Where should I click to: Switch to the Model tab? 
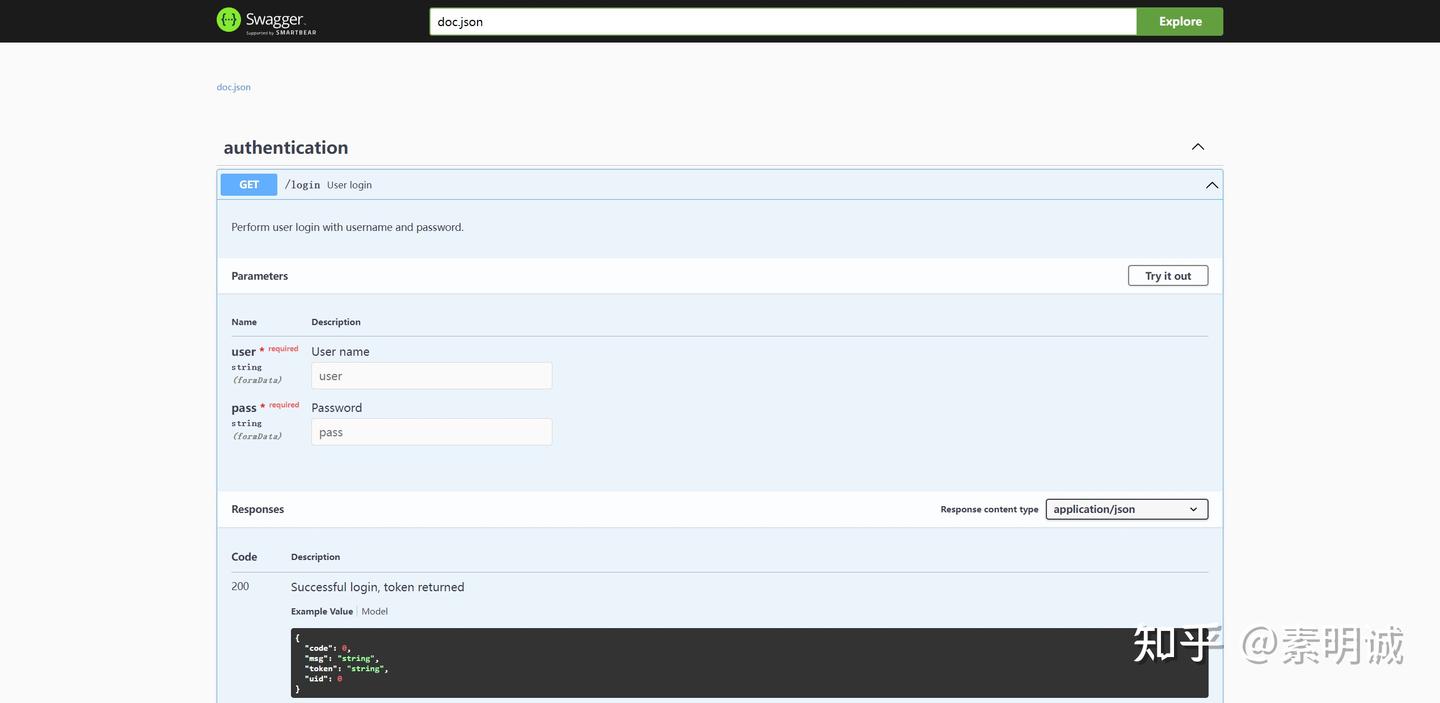[375, 612]
